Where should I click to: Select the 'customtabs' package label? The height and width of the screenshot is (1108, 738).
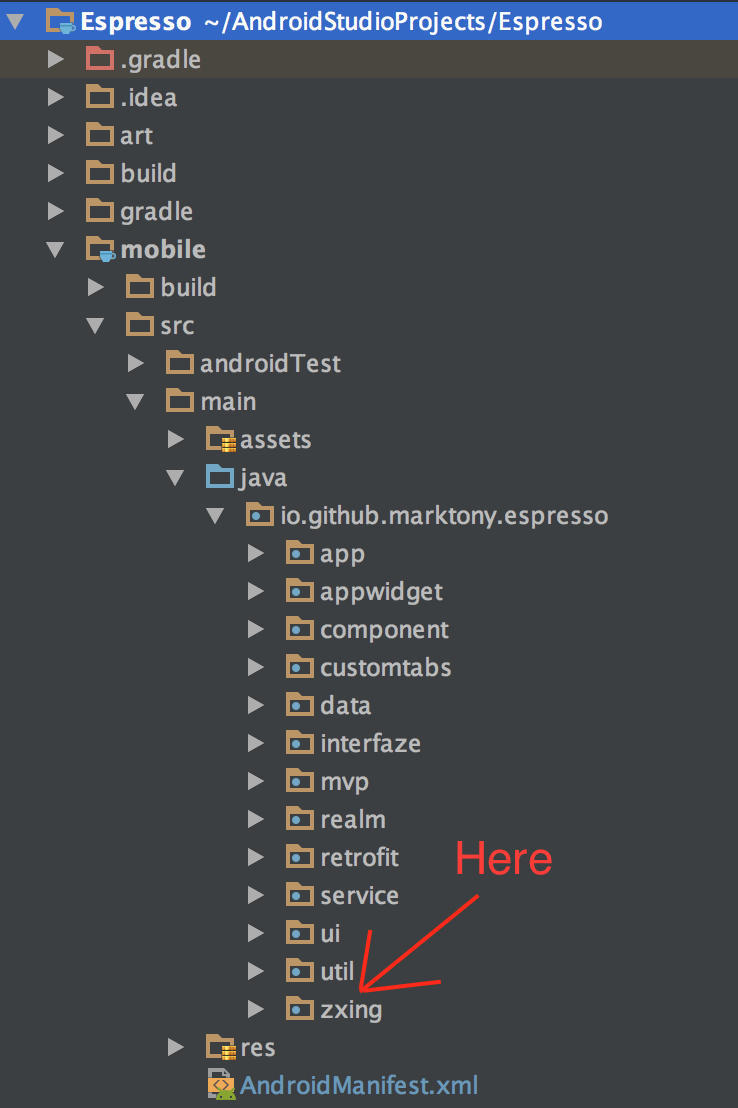385,667
